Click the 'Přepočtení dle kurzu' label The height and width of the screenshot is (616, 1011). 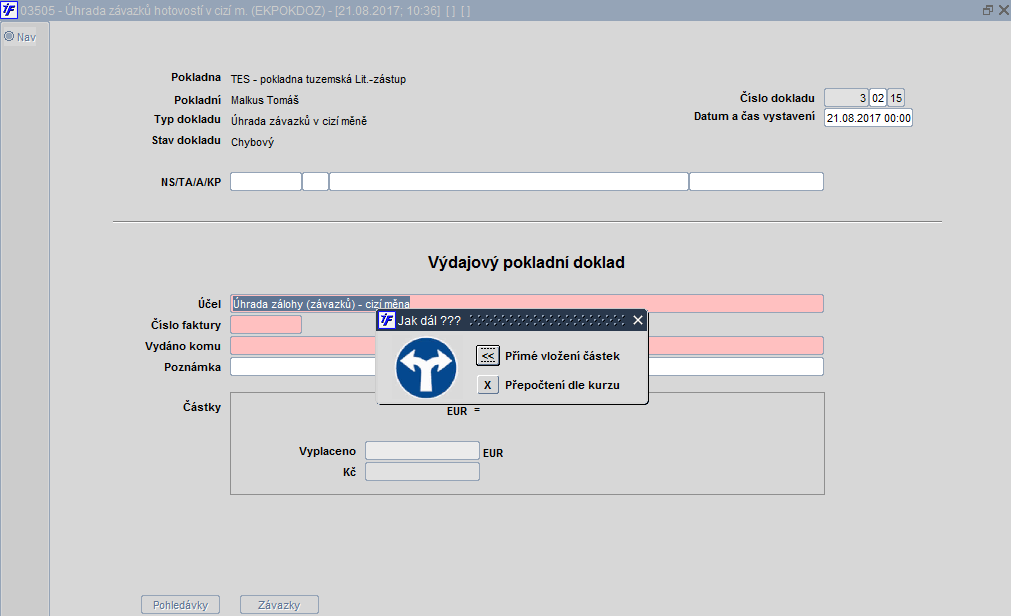coord(562,385)
